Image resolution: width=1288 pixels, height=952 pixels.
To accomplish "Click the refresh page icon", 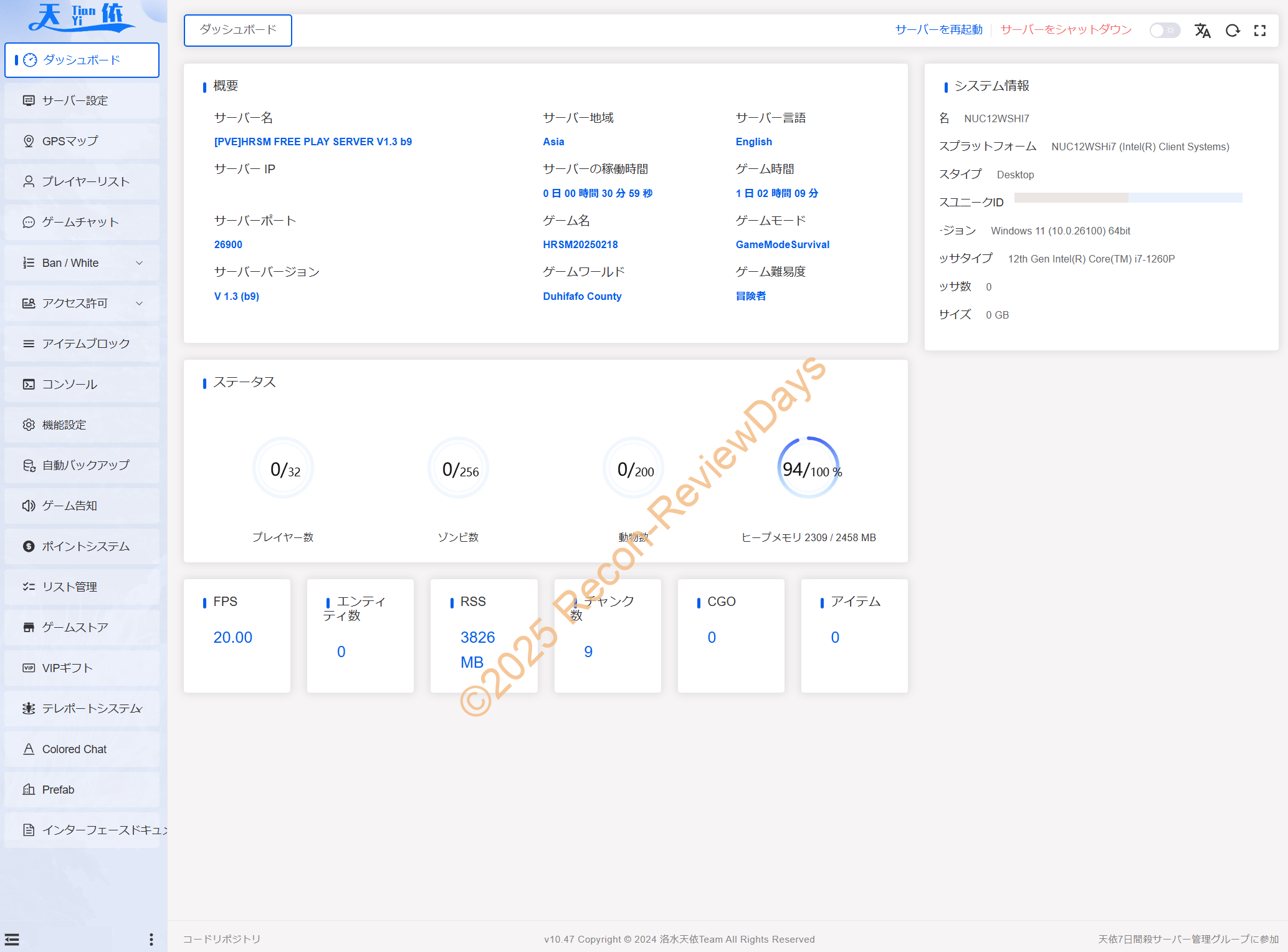I will [1232, 31].
